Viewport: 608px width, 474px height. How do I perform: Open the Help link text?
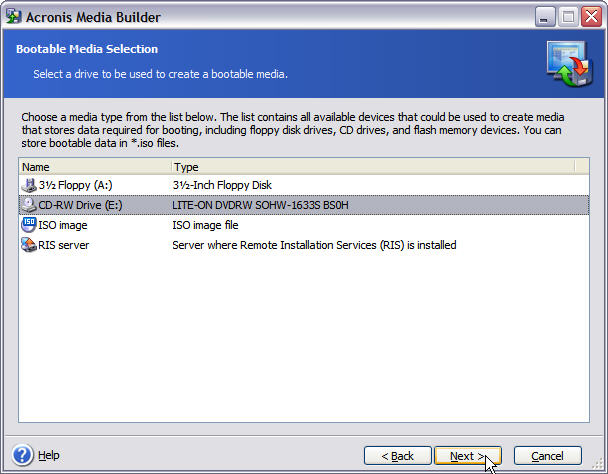(49, 455)
